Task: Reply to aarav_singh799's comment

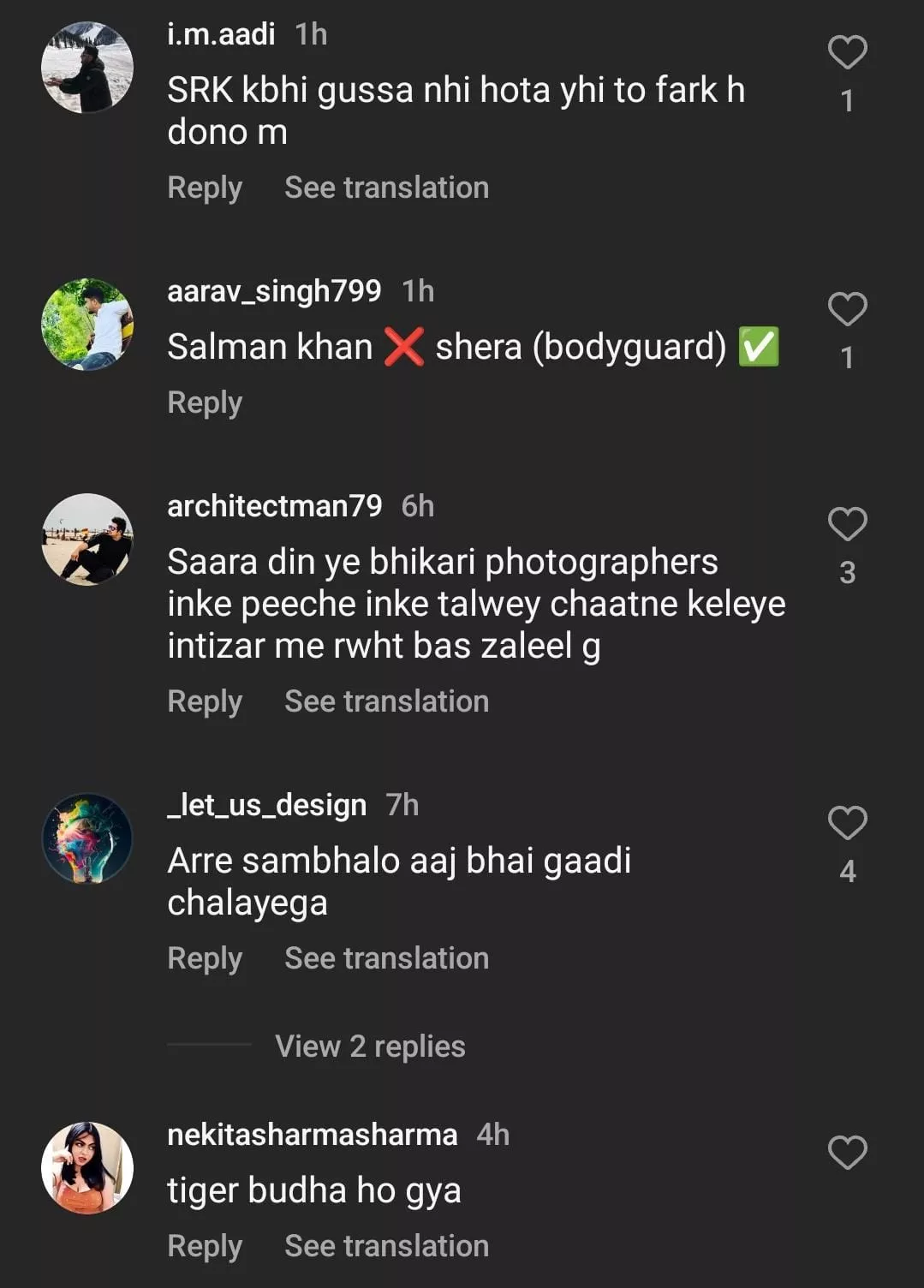Action: 205,402
